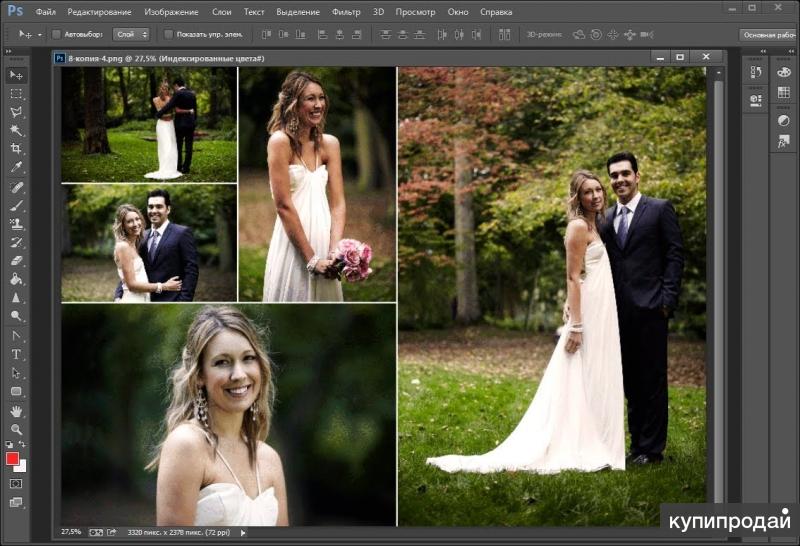Select the History Brush tool
This screenshot has height=546, width=800.
(16, 242)
